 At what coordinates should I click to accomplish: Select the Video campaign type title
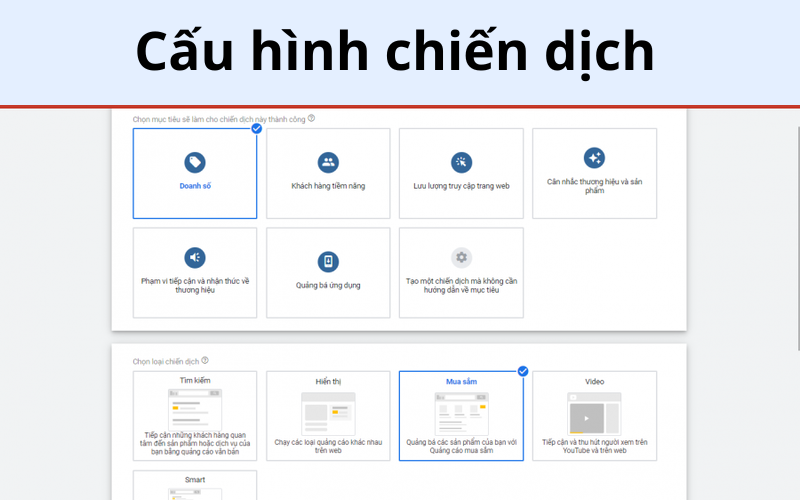594,382
